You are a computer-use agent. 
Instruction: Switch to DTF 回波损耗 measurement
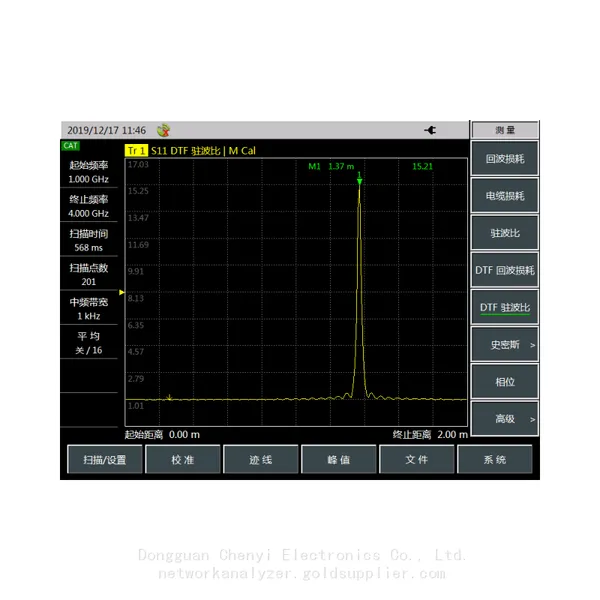click(x=505, y=270)
